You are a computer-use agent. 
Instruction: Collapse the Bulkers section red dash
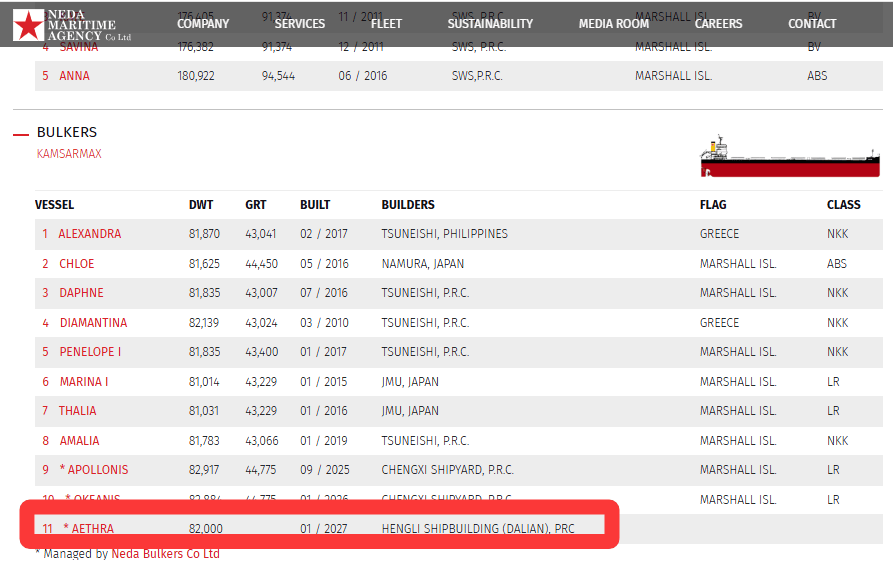tap(20, 133)
